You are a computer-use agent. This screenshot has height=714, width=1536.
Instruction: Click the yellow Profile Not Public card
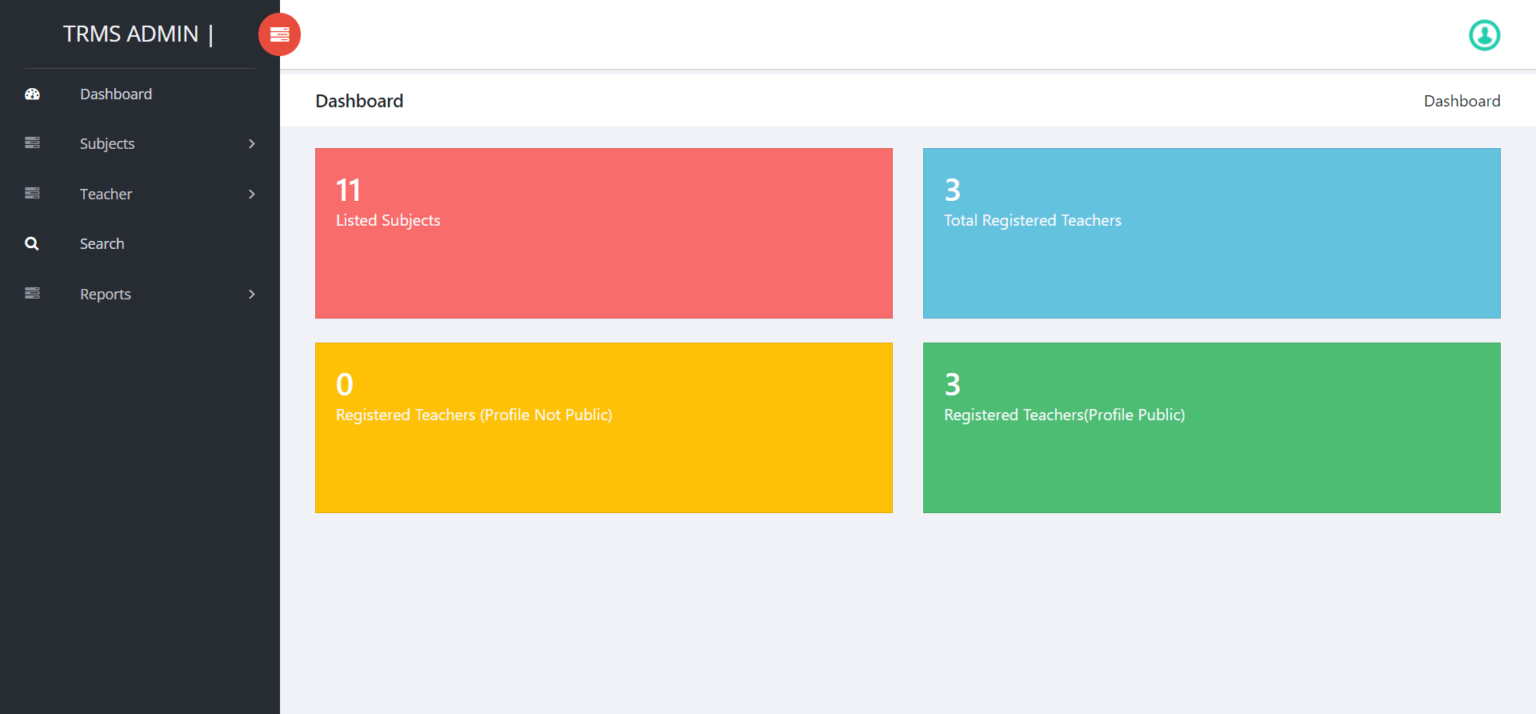point(603,428)
